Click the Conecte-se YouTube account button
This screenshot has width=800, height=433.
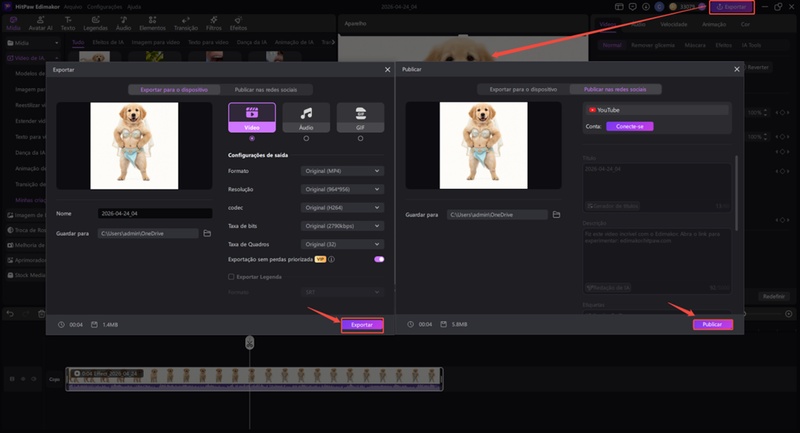coord(629,127)
